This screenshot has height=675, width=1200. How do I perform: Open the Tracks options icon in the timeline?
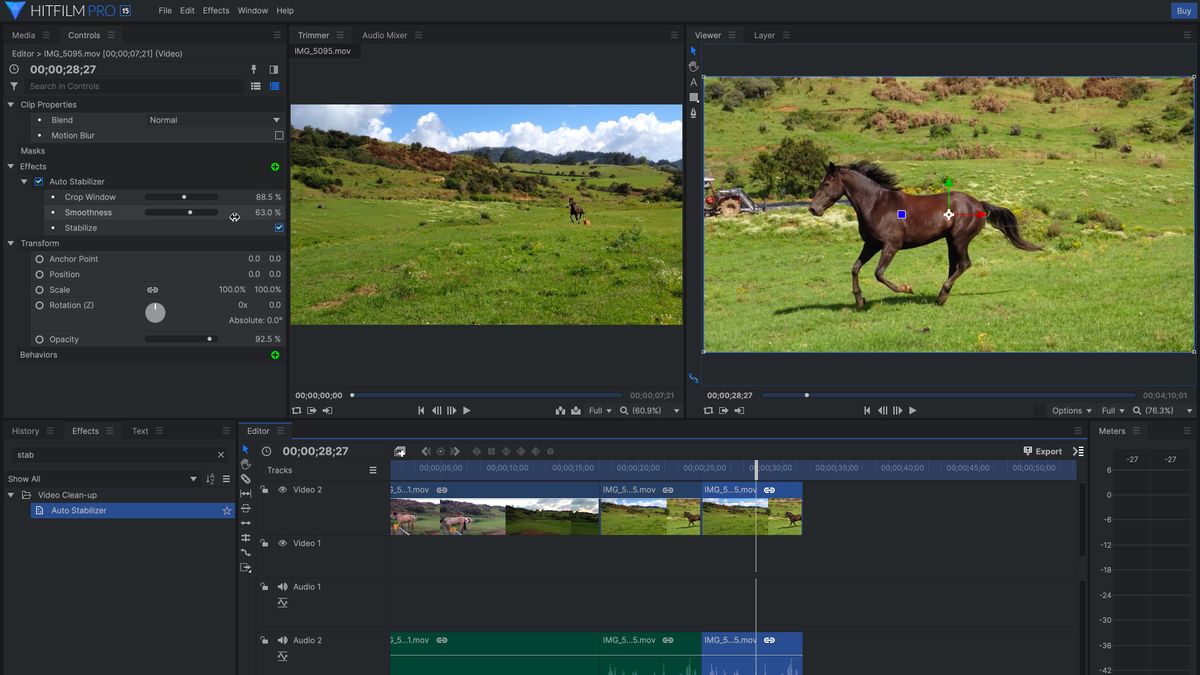point(373,470)
